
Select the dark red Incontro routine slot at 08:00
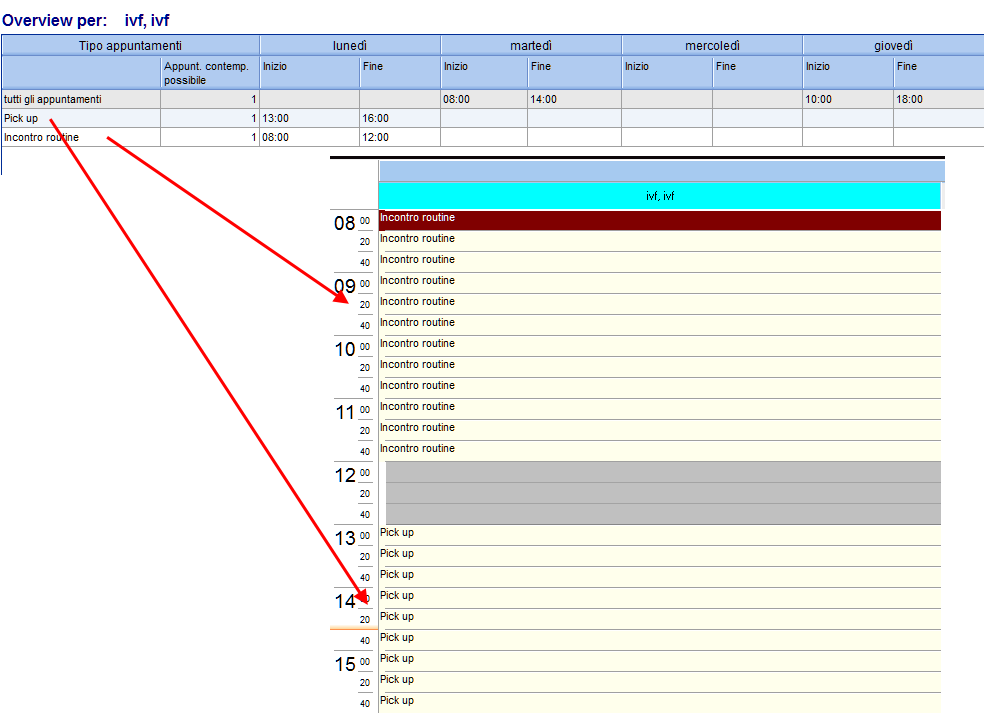[660, 220]
